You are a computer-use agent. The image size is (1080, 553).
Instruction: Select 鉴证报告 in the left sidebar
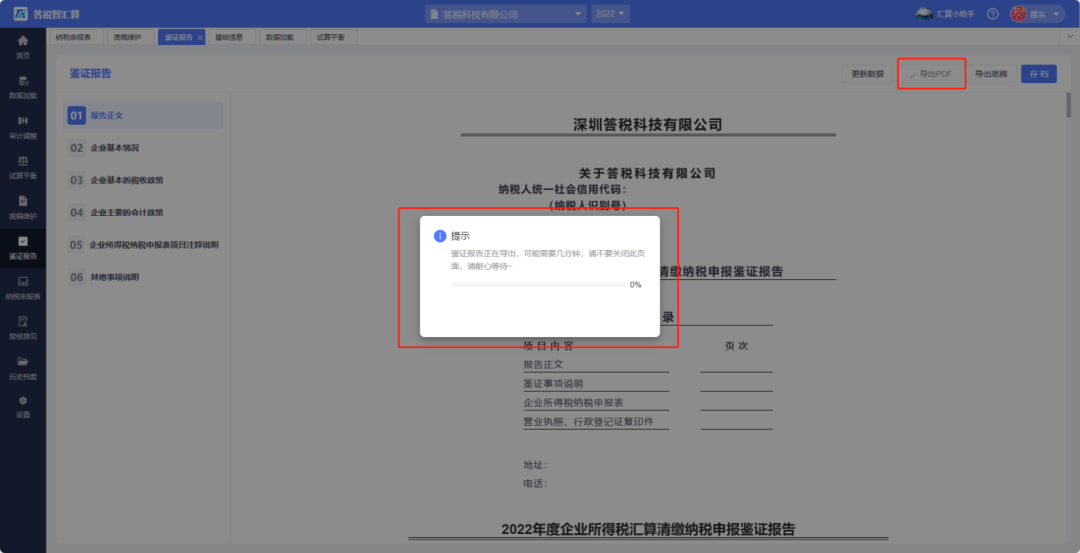coord(23,248)
